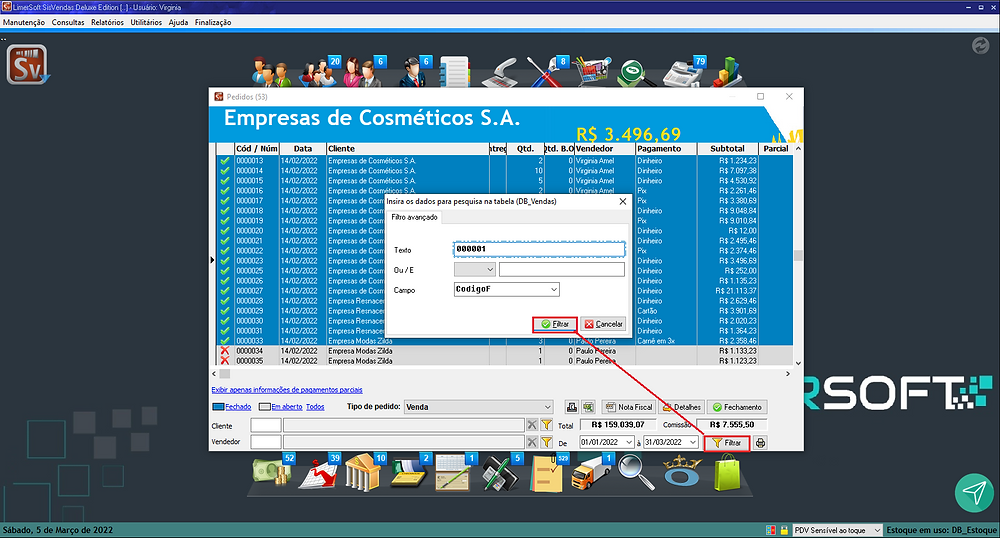Open the calendar with red arrow icon
The image size is (1000, 538).
(x=320, y=472)
